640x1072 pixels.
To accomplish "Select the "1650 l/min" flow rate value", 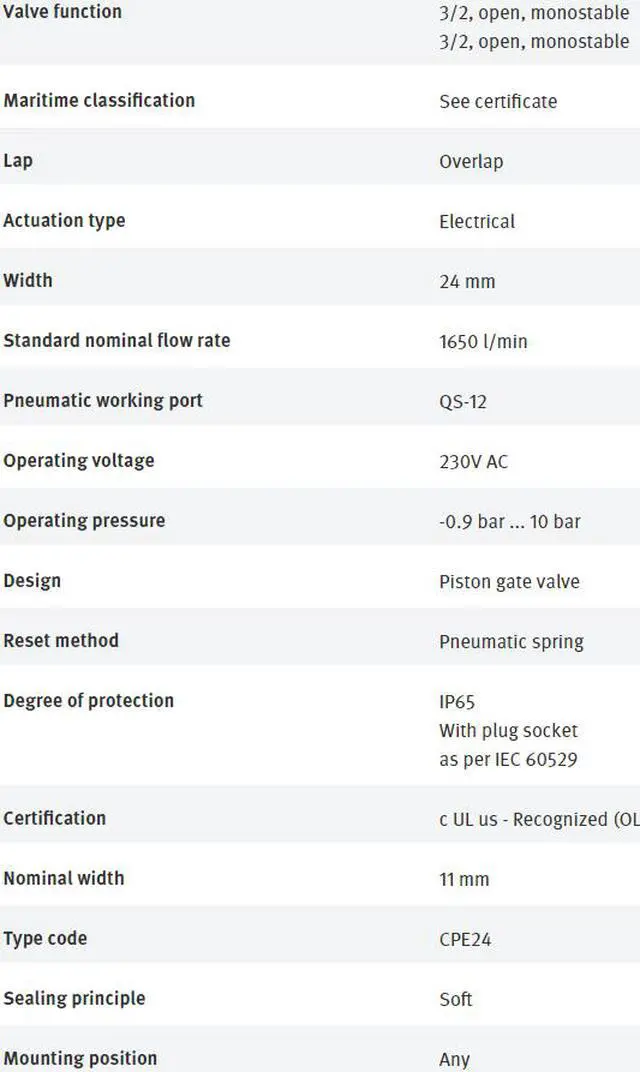I will 483,341.
